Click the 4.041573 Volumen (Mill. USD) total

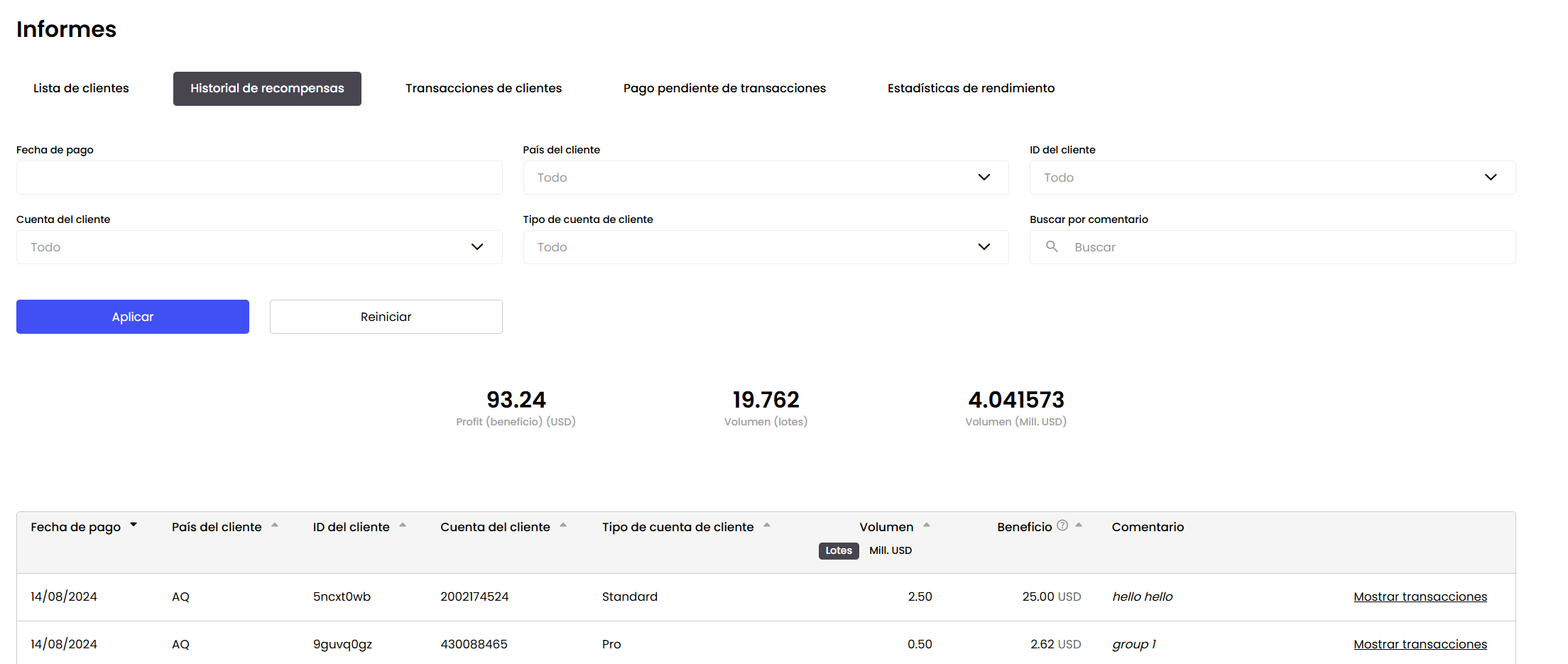(x=1016, y=400)
